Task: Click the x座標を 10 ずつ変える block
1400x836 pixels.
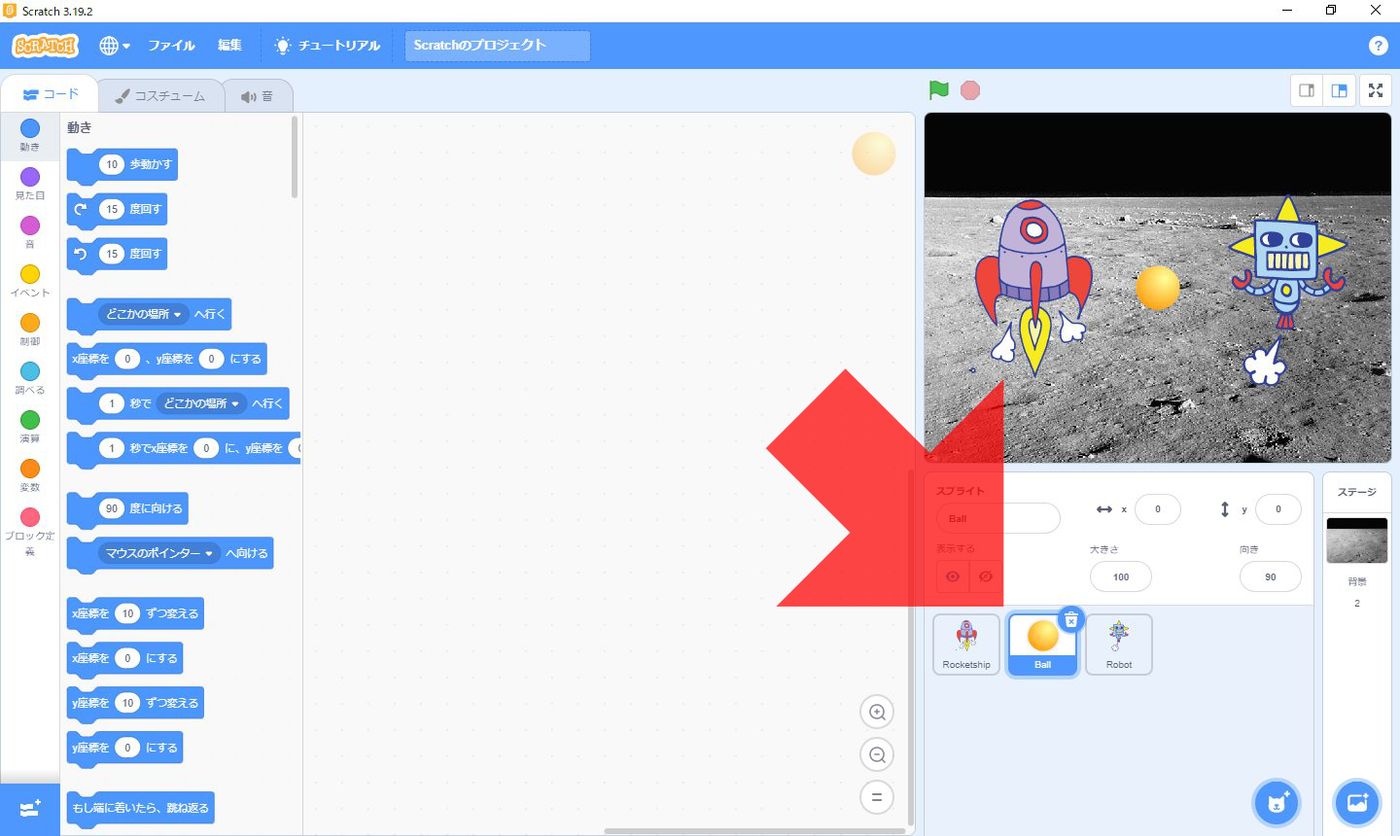Action: tap(135, 613)
